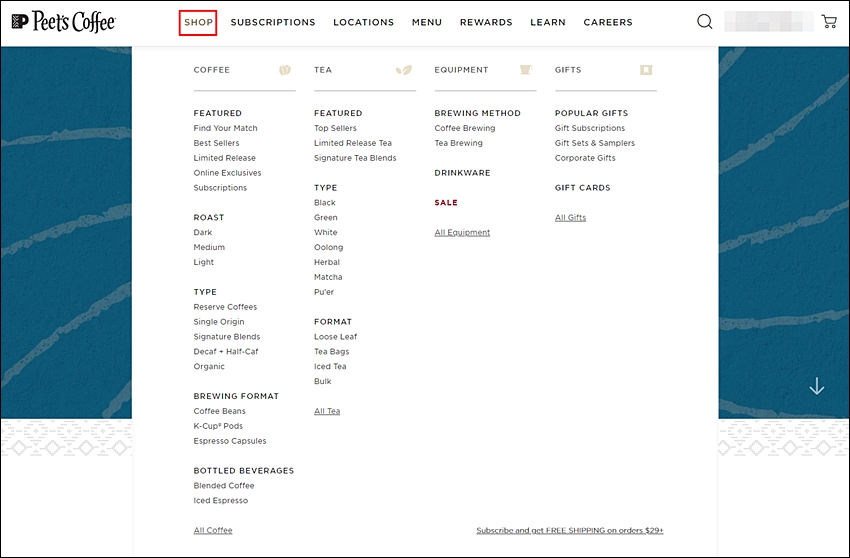Open Reserve Coffees
This screenshot has height=558, width=850.
(225, 307)
